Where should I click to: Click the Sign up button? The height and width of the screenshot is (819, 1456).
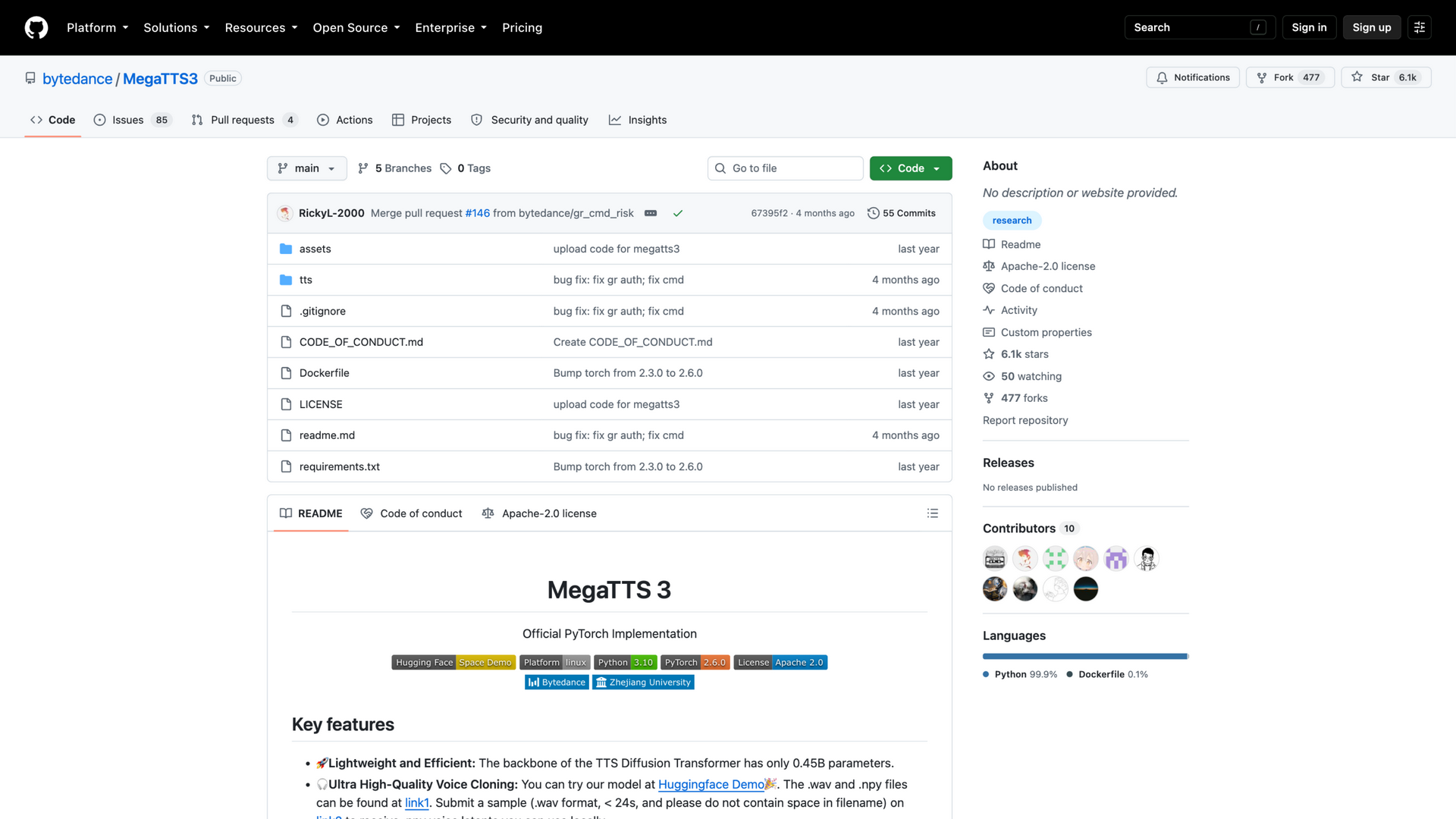click(x=1372, y=27)
